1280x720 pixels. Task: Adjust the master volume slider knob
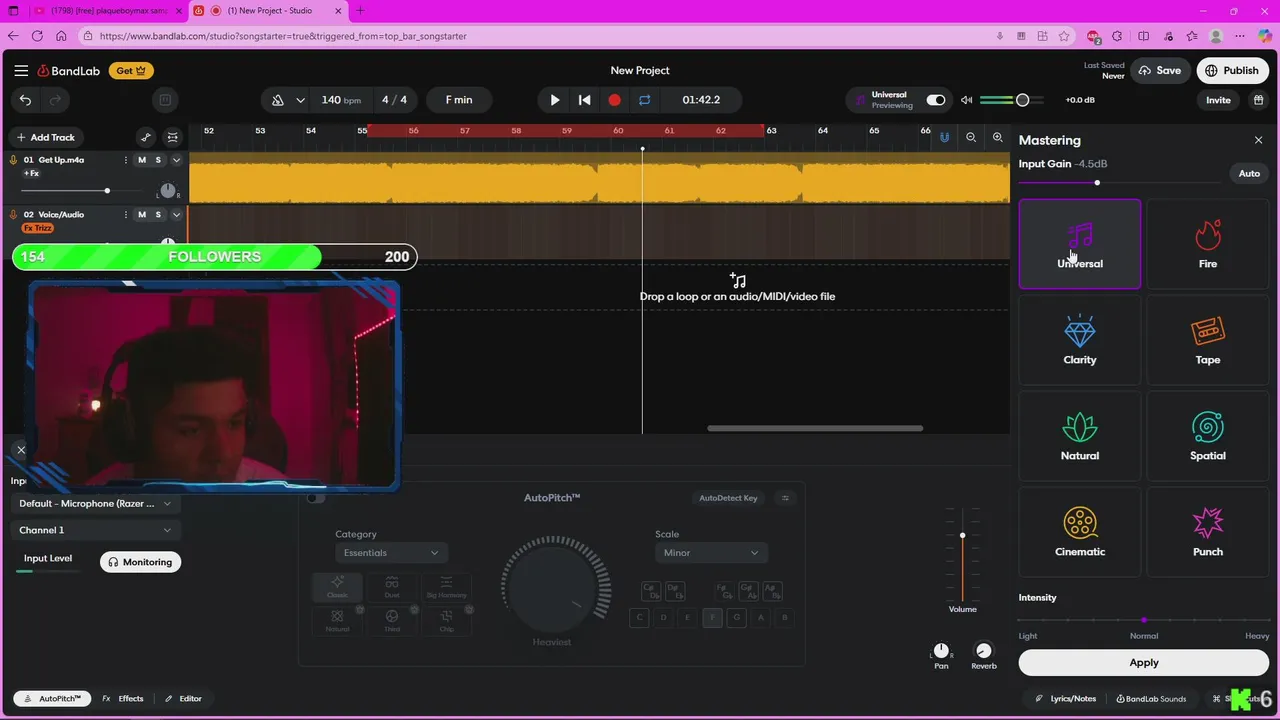[x=1022, y=100]
